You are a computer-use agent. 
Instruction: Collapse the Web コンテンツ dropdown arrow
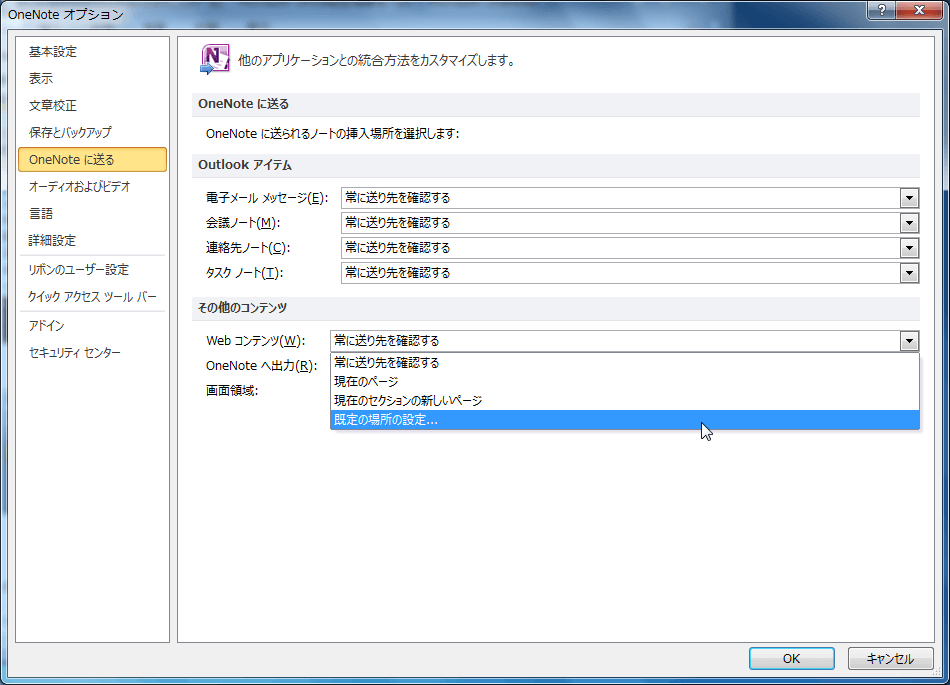(x=909, y=341)
